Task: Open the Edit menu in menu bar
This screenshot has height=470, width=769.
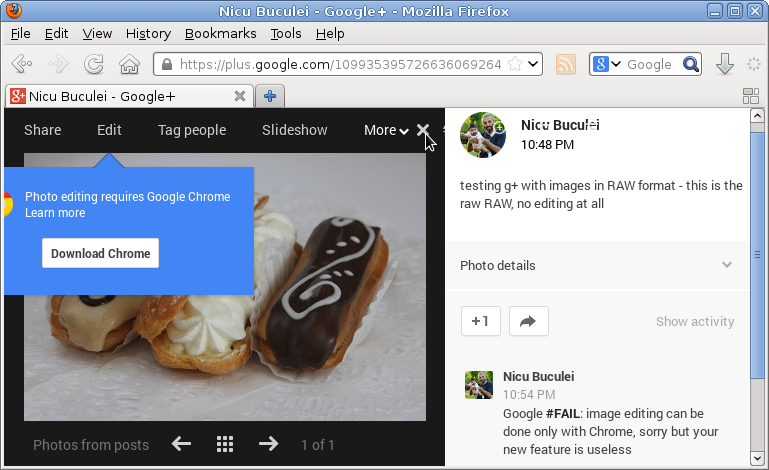Action: click(x=56, y=33)
